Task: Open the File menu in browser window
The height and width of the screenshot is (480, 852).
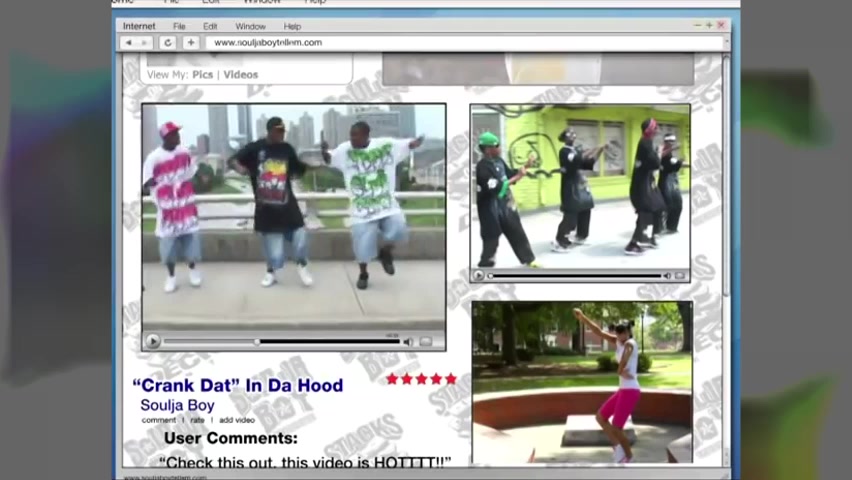Action: click(179, 26)
